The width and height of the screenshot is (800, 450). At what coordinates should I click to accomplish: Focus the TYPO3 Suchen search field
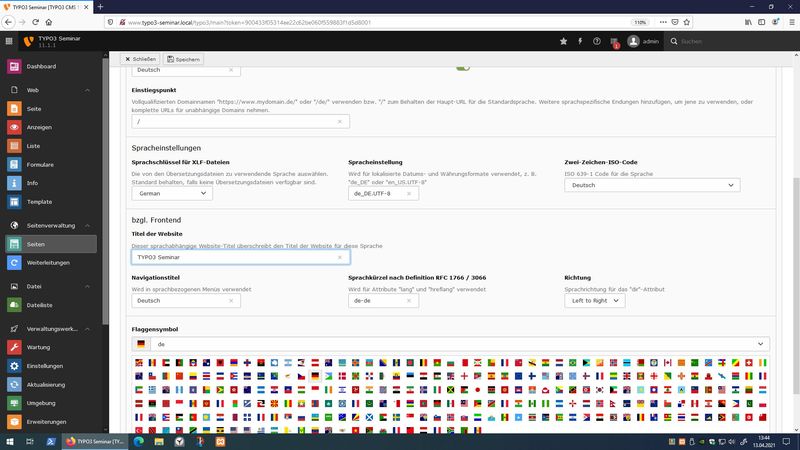(730, 41)
